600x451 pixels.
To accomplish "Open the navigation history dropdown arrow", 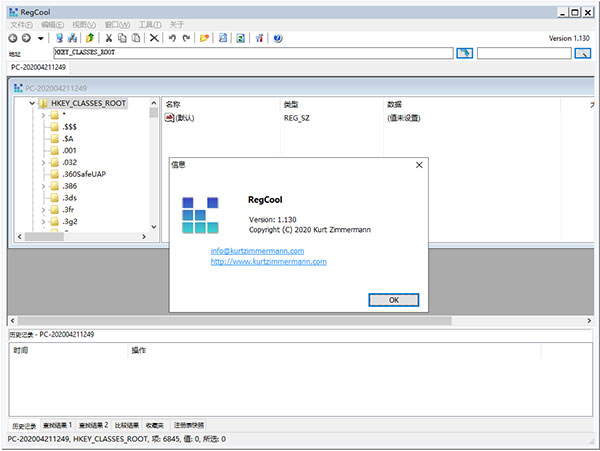I will click(x=41, y=38).
